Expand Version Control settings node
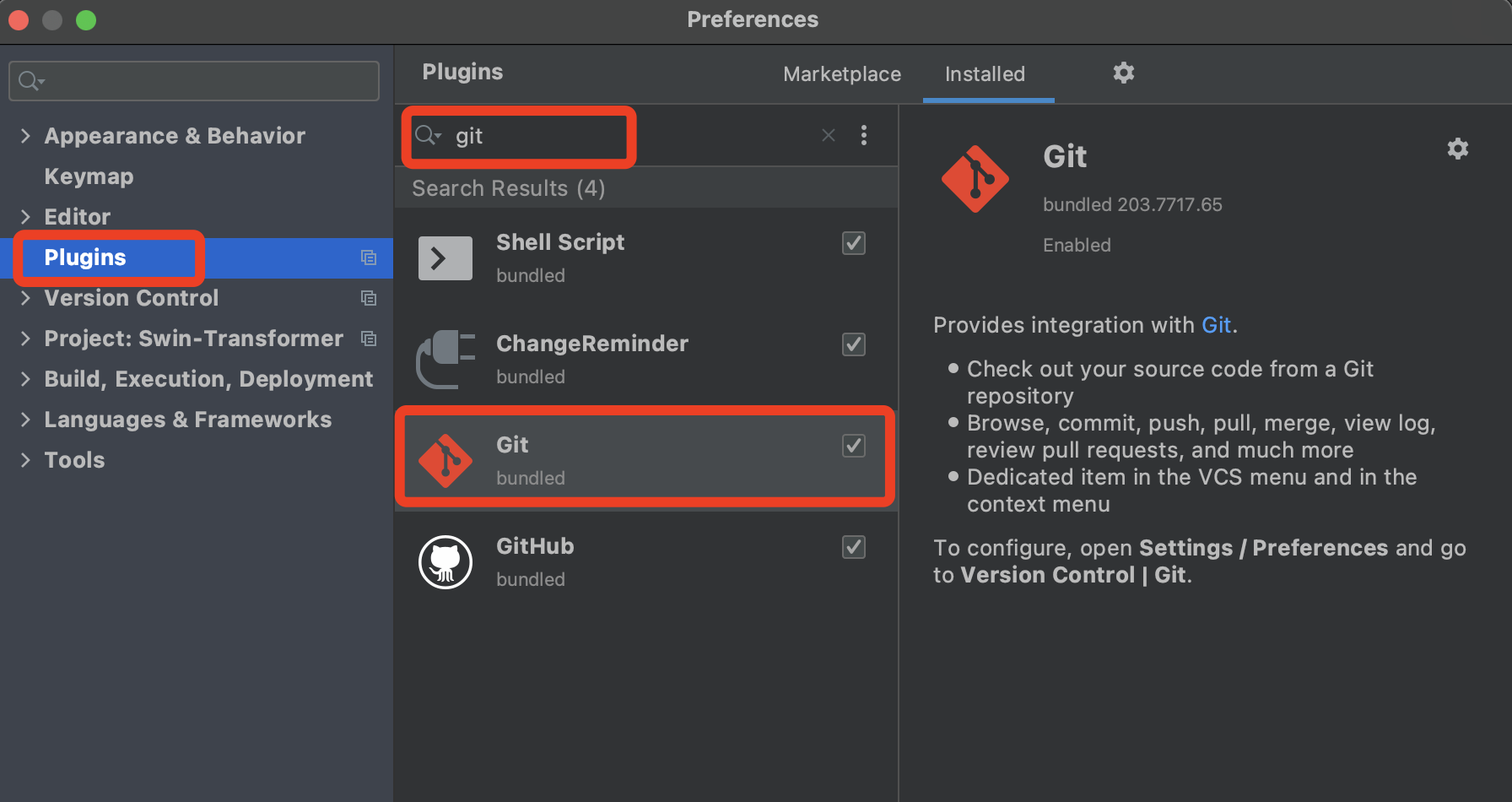1512x802 pixels. click(25, 298)
